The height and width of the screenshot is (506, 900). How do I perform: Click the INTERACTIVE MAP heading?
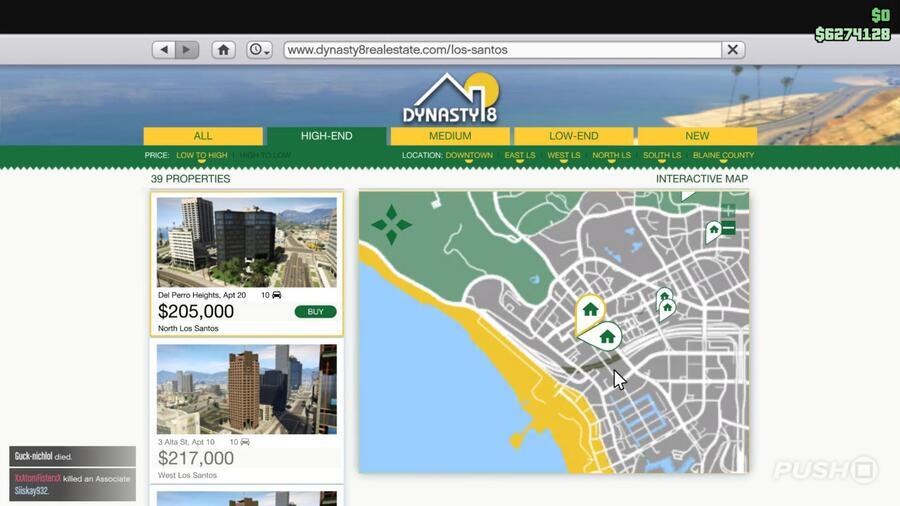tap(701, 179)
